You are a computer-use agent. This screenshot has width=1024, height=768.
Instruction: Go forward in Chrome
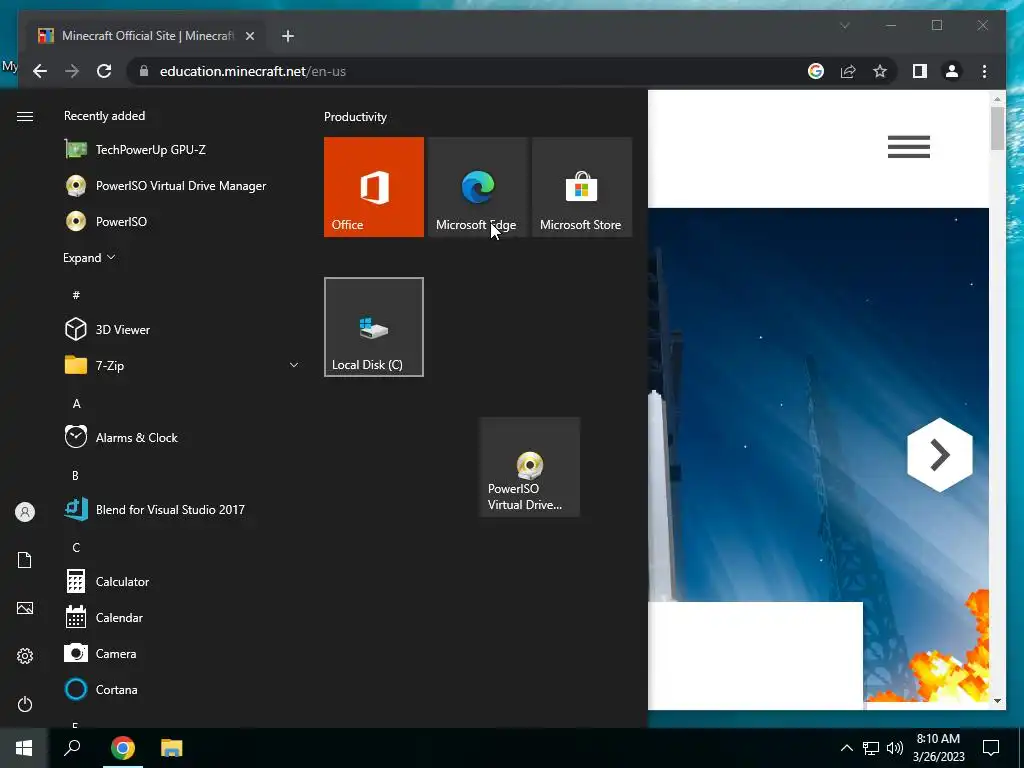pyautogui.click(x=72, y=71)
